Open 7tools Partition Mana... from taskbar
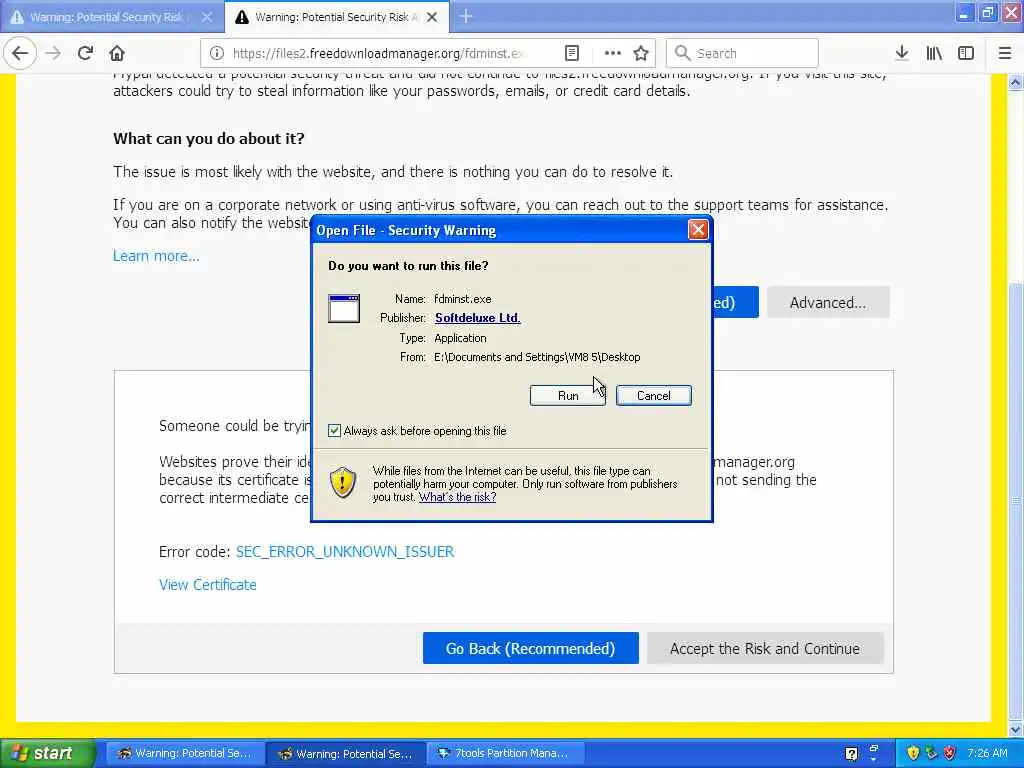This screenshot has height=768, width=1024. click(505, 753)
